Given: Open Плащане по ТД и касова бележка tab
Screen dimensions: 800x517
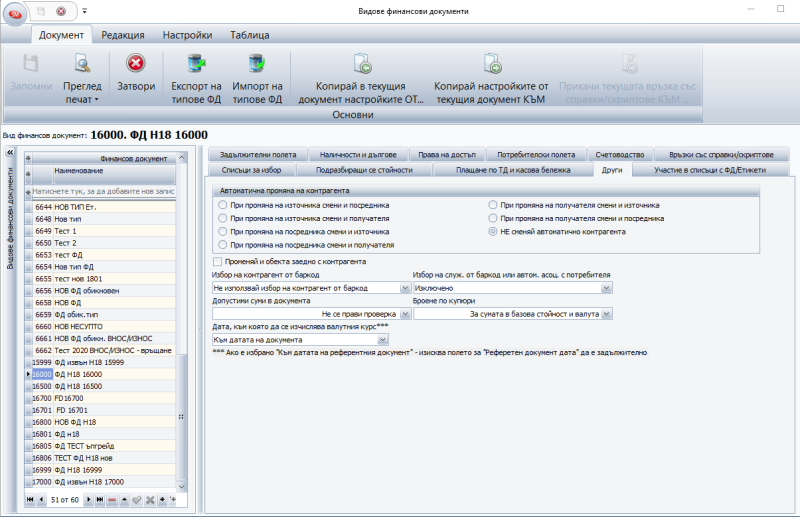Looking at the screenshot, I should pos(513,170).
